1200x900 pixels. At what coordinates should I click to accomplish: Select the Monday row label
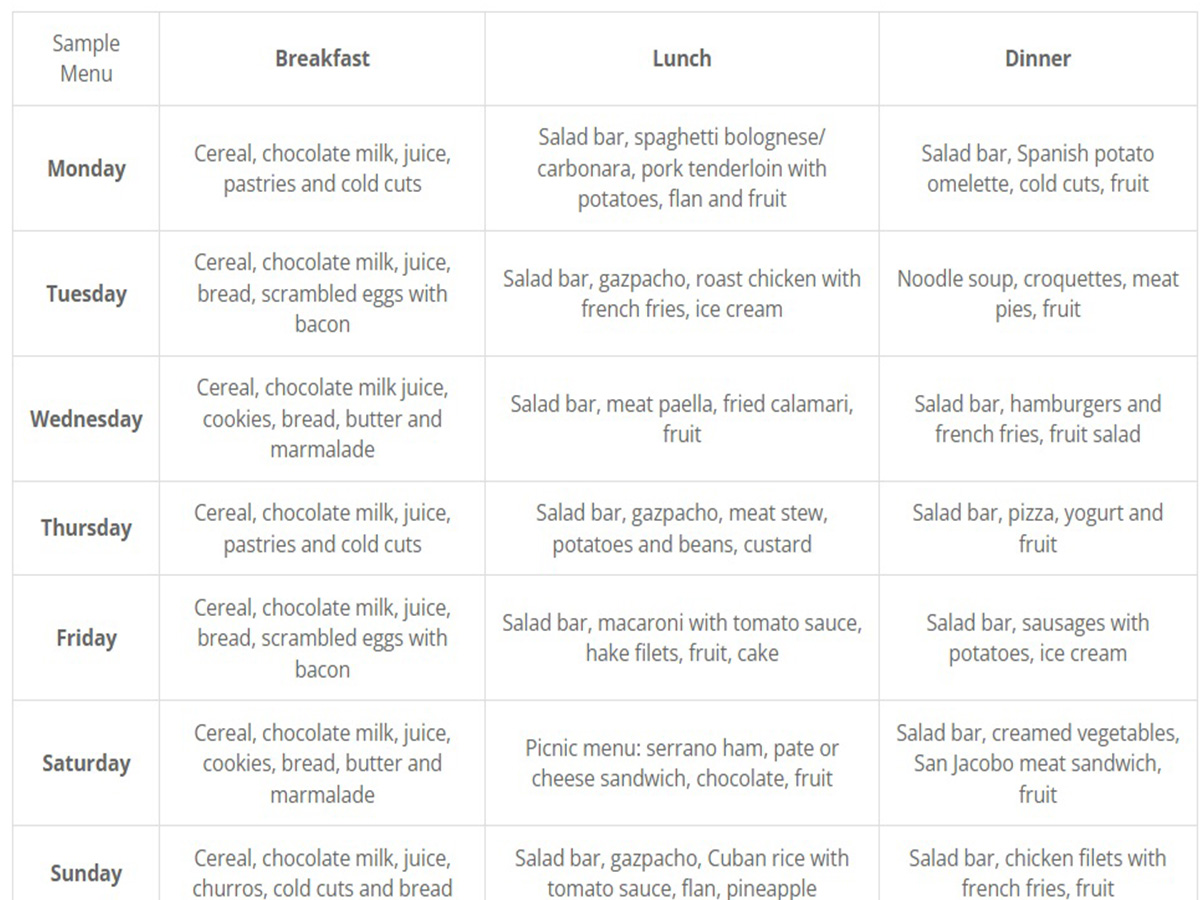tap(86, 168)
